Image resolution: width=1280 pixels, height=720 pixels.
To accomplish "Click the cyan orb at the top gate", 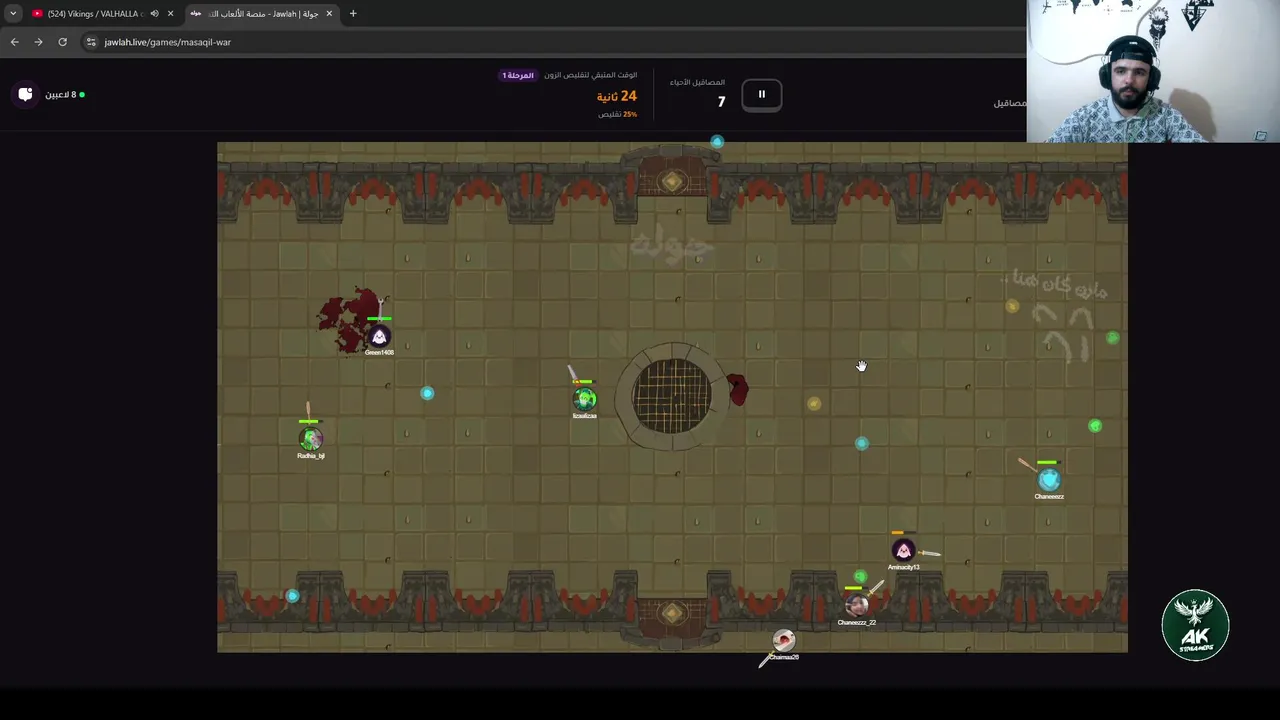I will 717,142.
